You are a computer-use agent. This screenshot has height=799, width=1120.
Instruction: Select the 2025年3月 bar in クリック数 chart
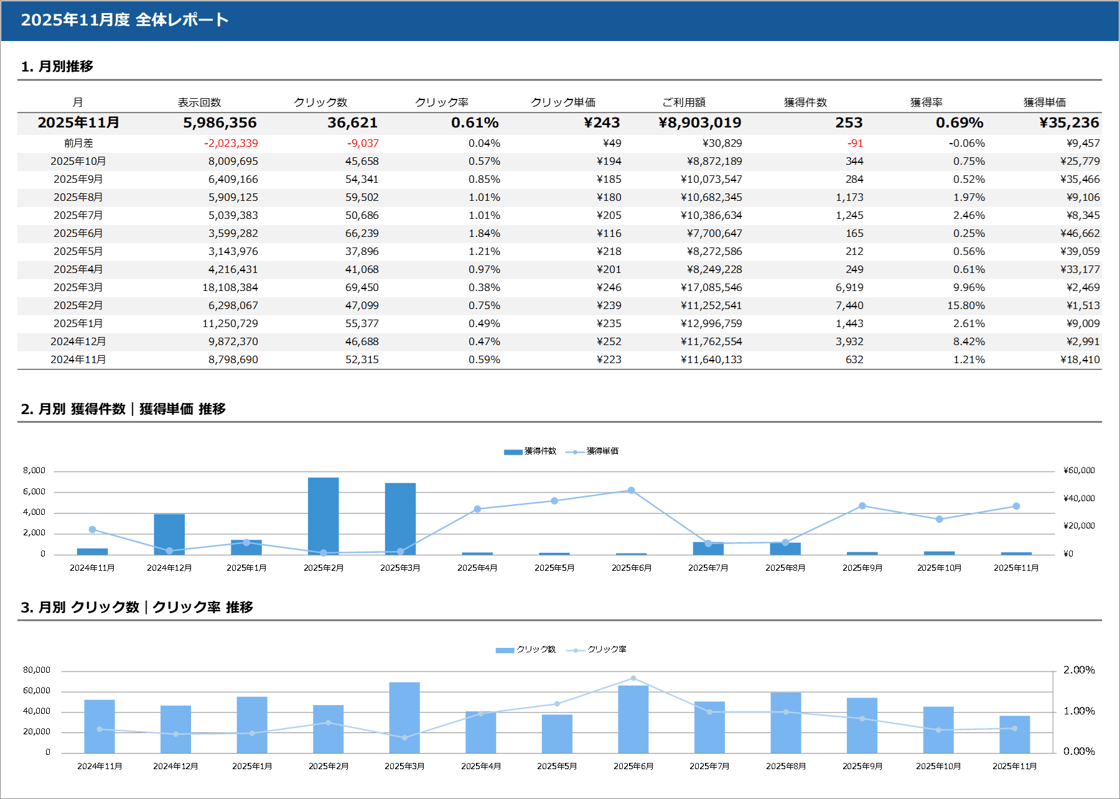click(x=404, y=717)
